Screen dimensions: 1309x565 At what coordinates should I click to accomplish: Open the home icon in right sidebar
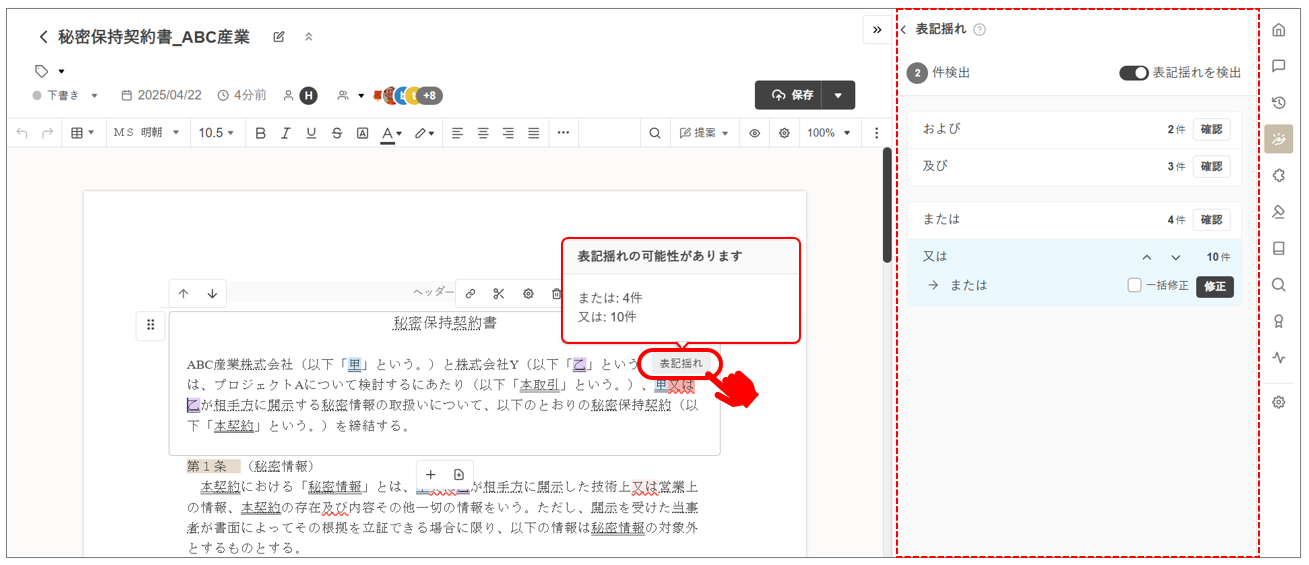pyautogui.click(x=1278, y=30)
